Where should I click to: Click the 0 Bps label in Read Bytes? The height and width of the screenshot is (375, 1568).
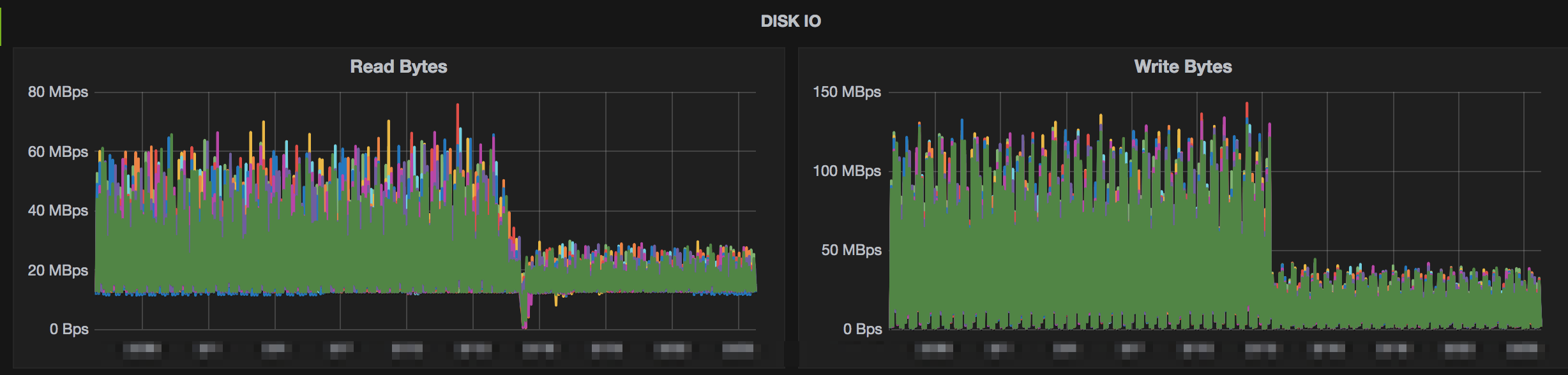click(x=69, y=329)
